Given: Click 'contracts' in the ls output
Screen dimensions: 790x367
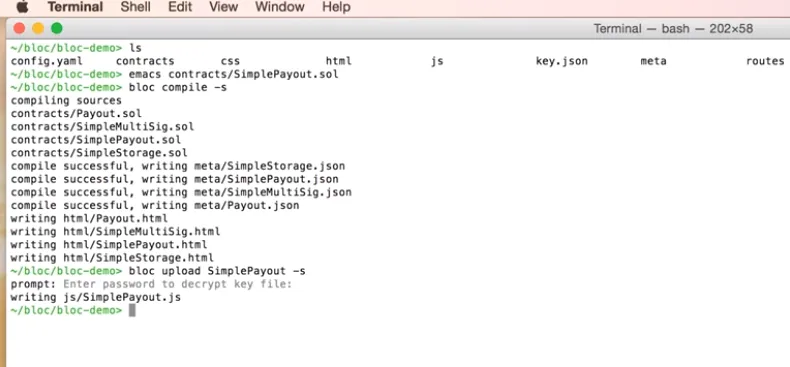Looking at the screenshot, I should pyautogui.click(x=145, y=62).
